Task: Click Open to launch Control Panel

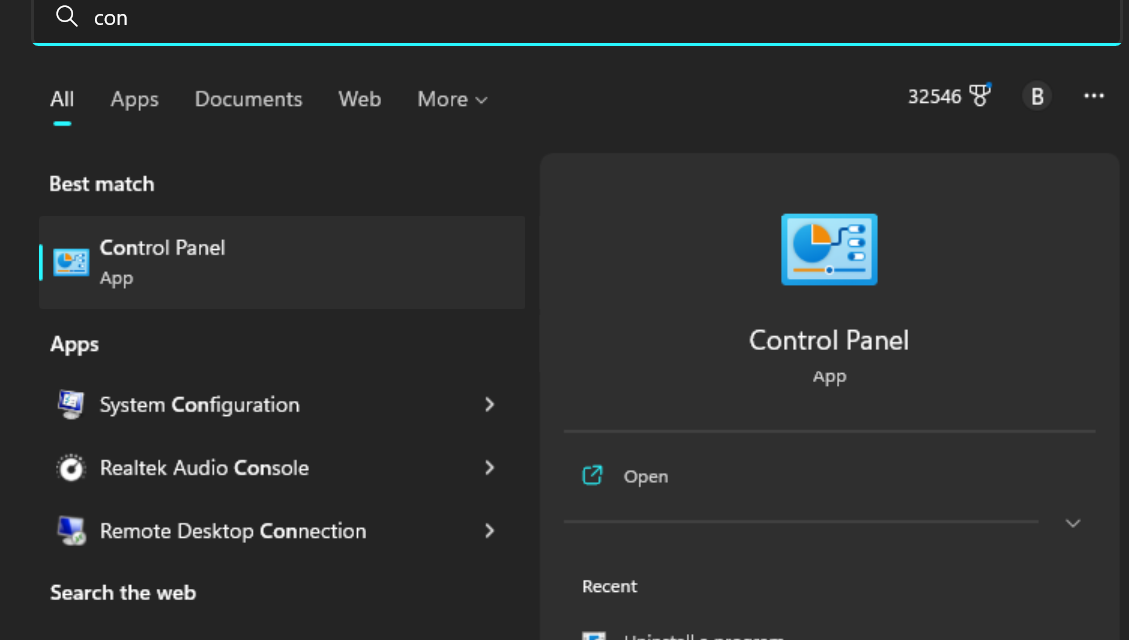Action: click(x=645, y=477)
